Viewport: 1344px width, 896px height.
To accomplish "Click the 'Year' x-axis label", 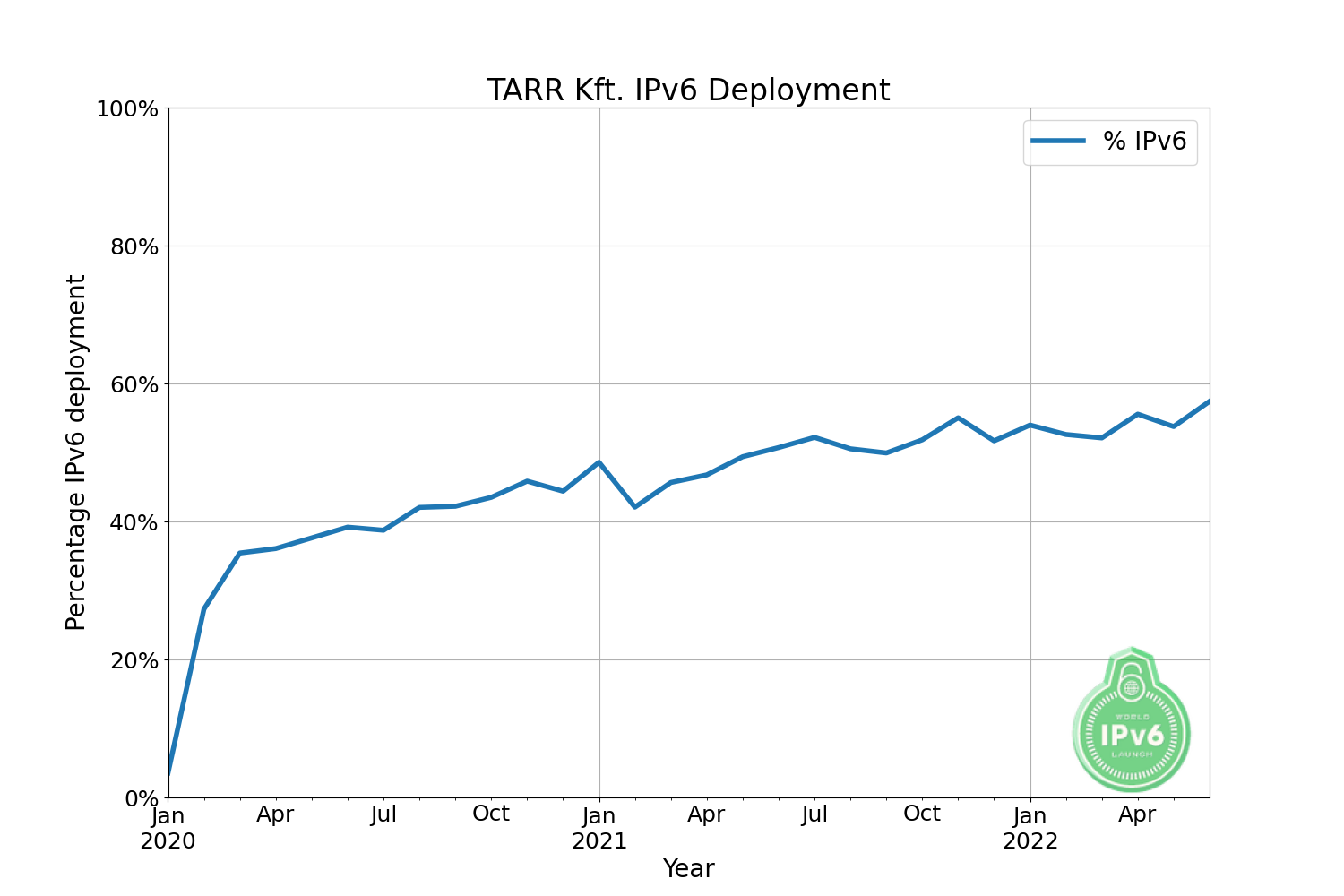I will coord(688,868).
